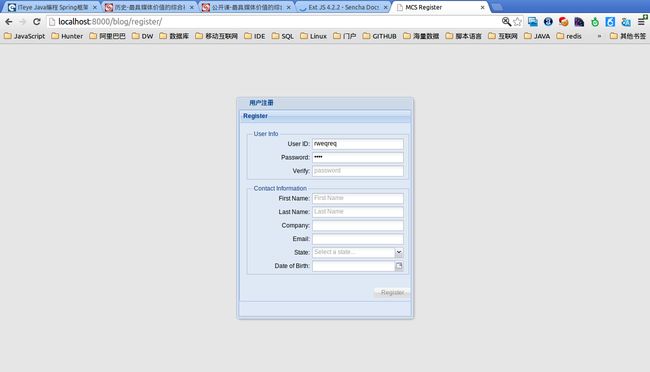Open the DW bookmarks folder
This screenshot has width=650, height=372.
coord(143,36)
